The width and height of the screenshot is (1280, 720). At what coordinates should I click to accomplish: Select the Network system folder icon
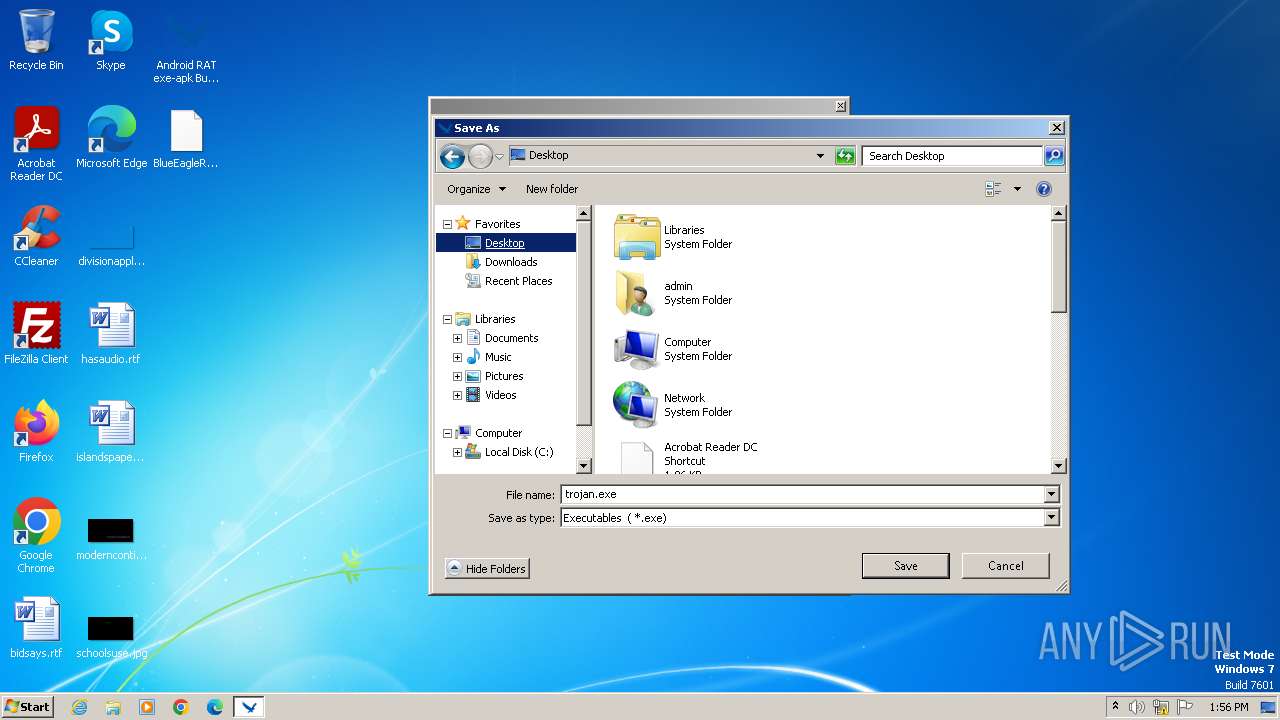click(637, 405)
